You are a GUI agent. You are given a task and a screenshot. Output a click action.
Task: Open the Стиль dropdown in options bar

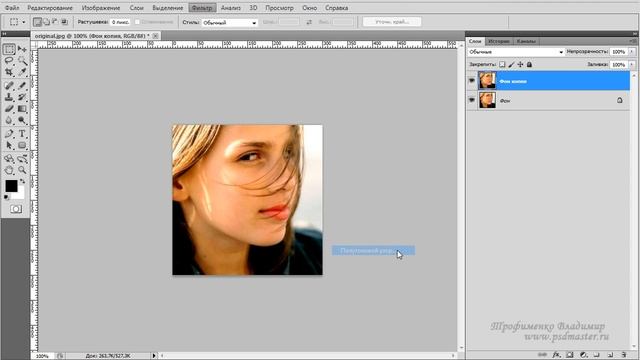pyautogui.click(x=230, y=22)
